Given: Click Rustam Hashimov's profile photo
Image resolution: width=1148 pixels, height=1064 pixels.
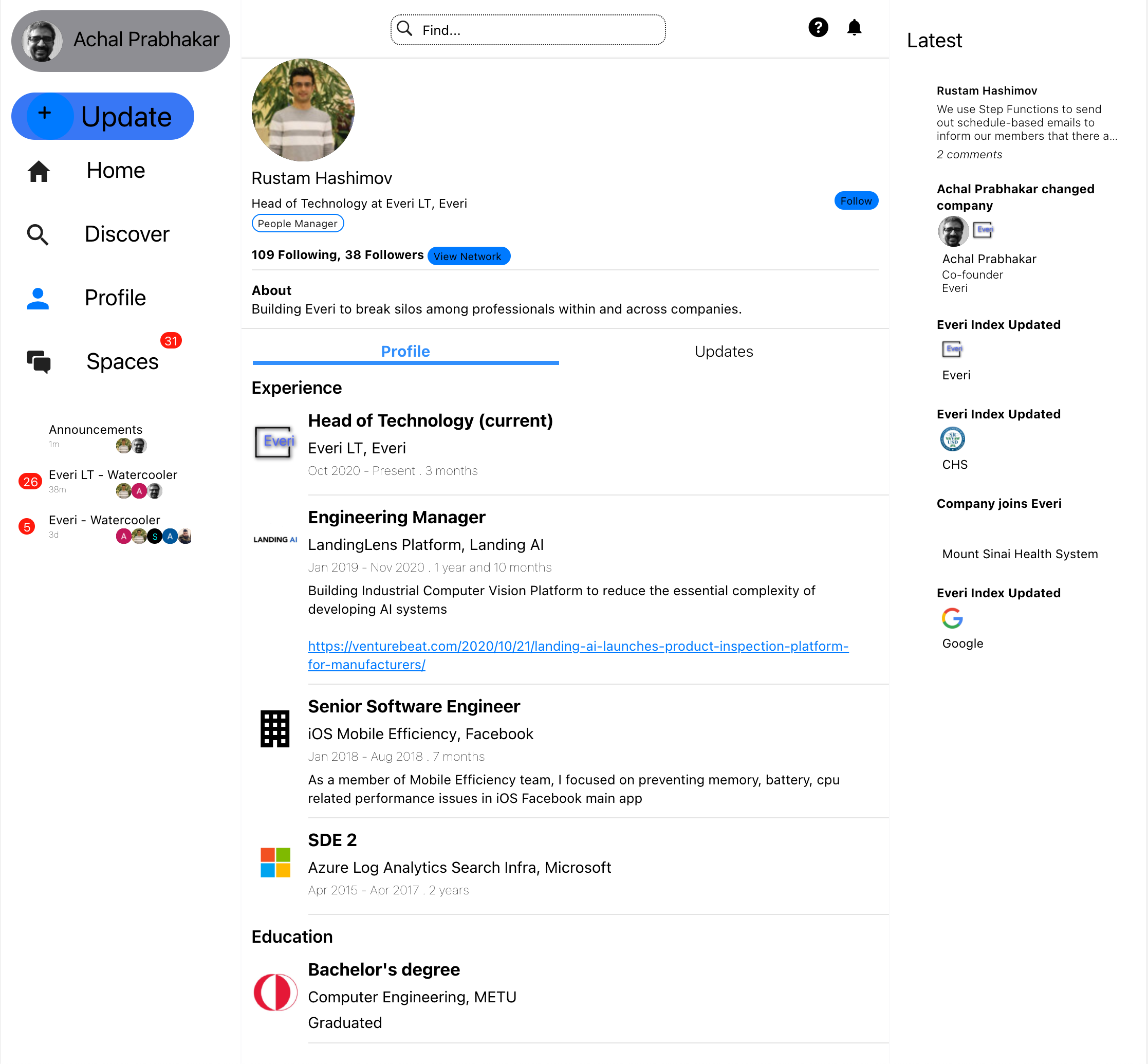Looking at the screenshot, I should [303, 110].
